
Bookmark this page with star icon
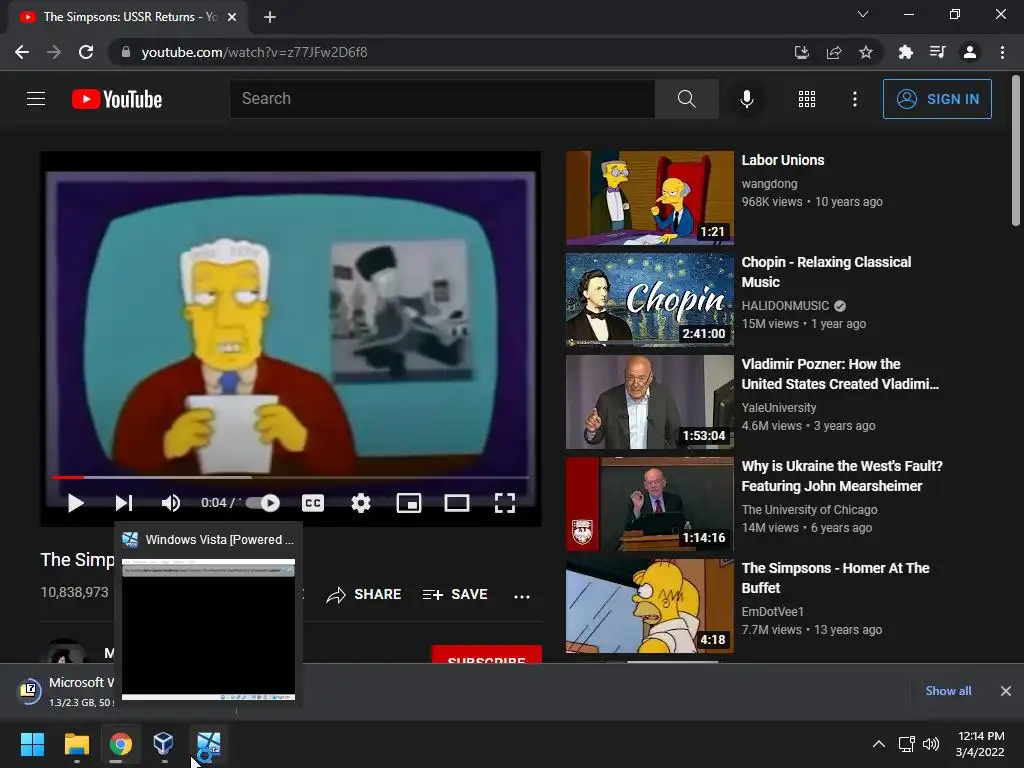coord(865,52)
